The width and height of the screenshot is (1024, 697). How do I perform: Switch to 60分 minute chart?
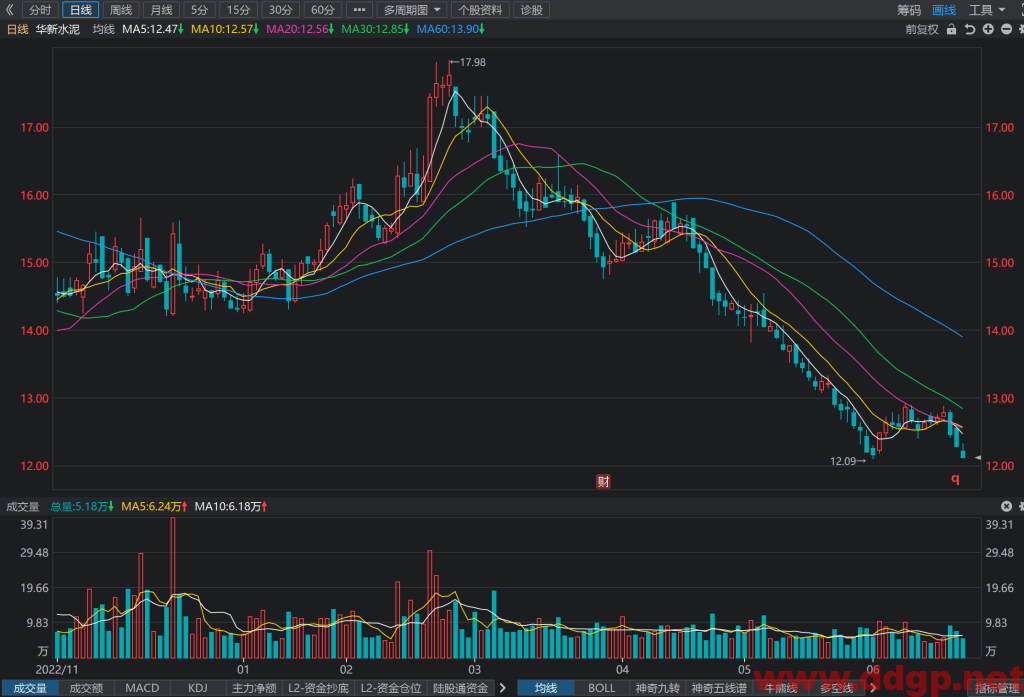323,10
